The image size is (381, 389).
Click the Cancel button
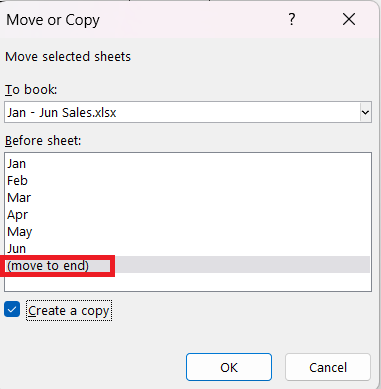pos(328,367)
